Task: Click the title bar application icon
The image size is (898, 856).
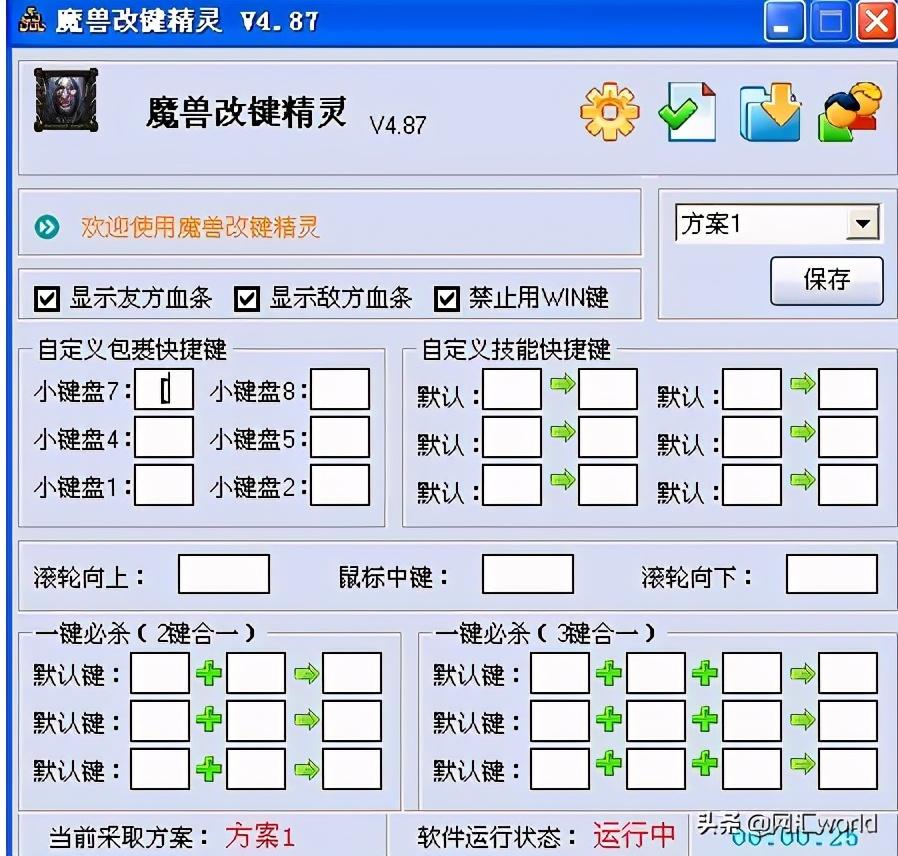Action: click(x=31, y=20)
